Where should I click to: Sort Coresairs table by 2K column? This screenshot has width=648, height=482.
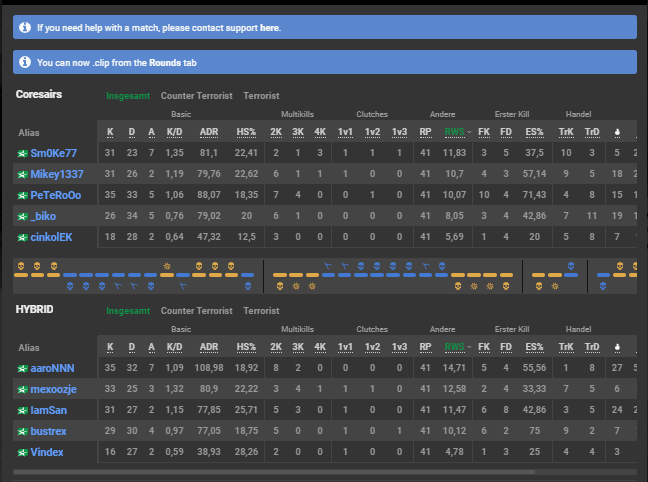[x=276, y=132]
